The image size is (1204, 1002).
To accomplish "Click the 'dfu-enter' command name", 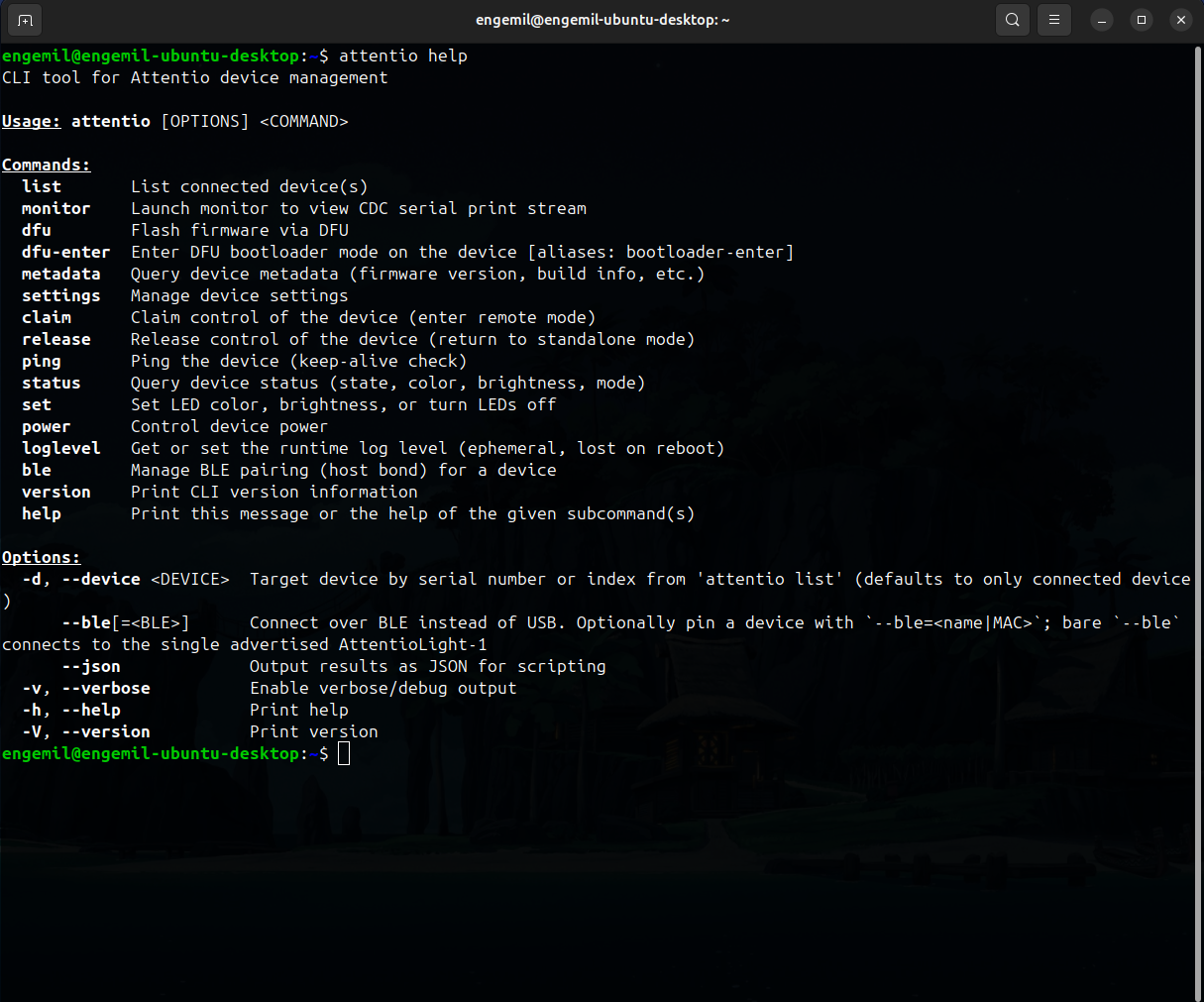I will tap(66, 253).
